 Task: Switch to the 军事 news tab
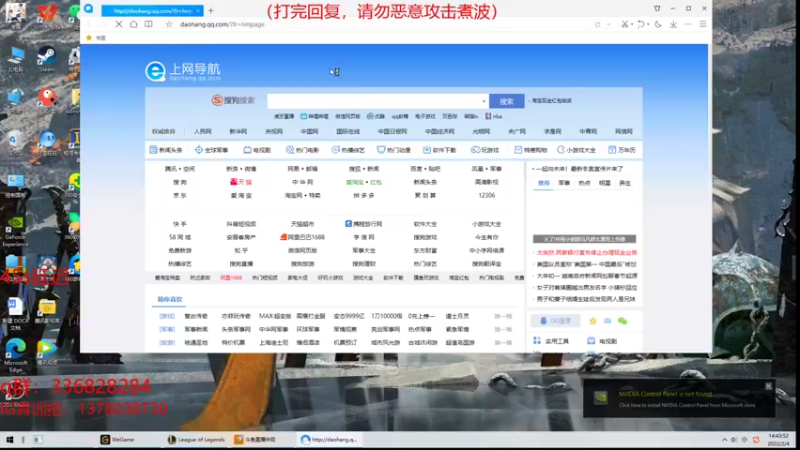(564, 183)
